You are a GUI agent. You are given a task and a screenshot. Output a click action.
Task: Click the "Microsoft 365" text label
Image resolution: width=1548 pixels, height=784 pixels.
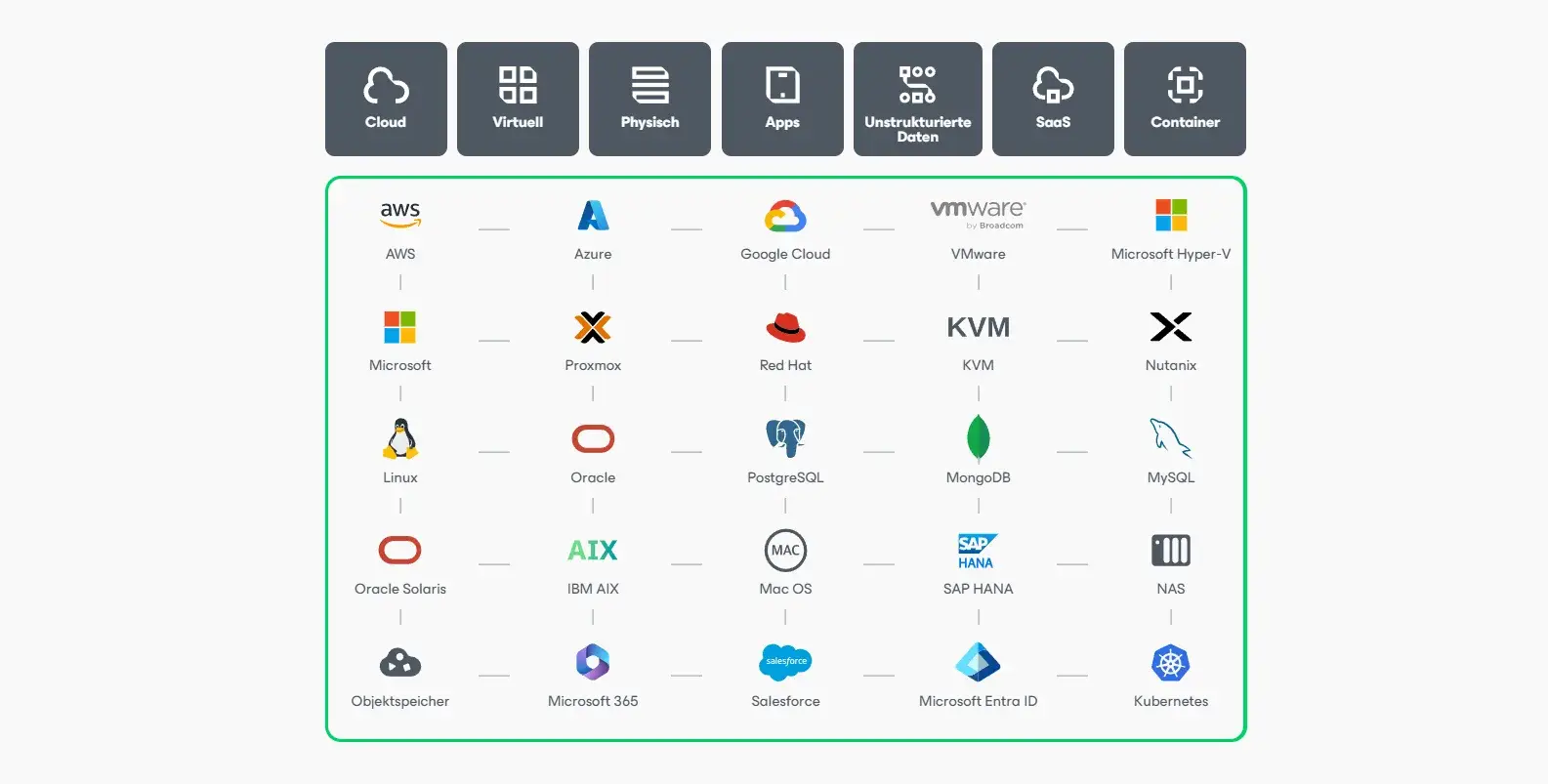tap(593, 701)
